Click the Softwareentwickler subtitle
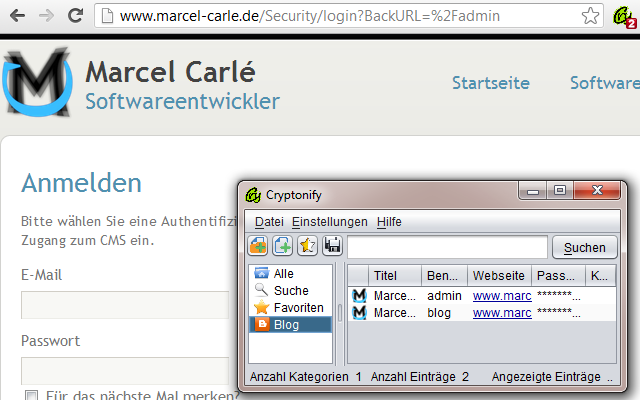 point(182,101)
